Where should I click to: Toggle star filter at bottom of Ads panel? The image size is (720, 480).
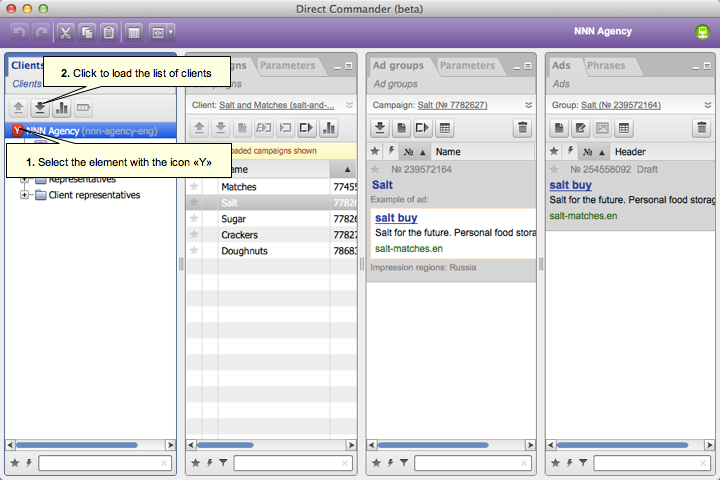[555, 463]
